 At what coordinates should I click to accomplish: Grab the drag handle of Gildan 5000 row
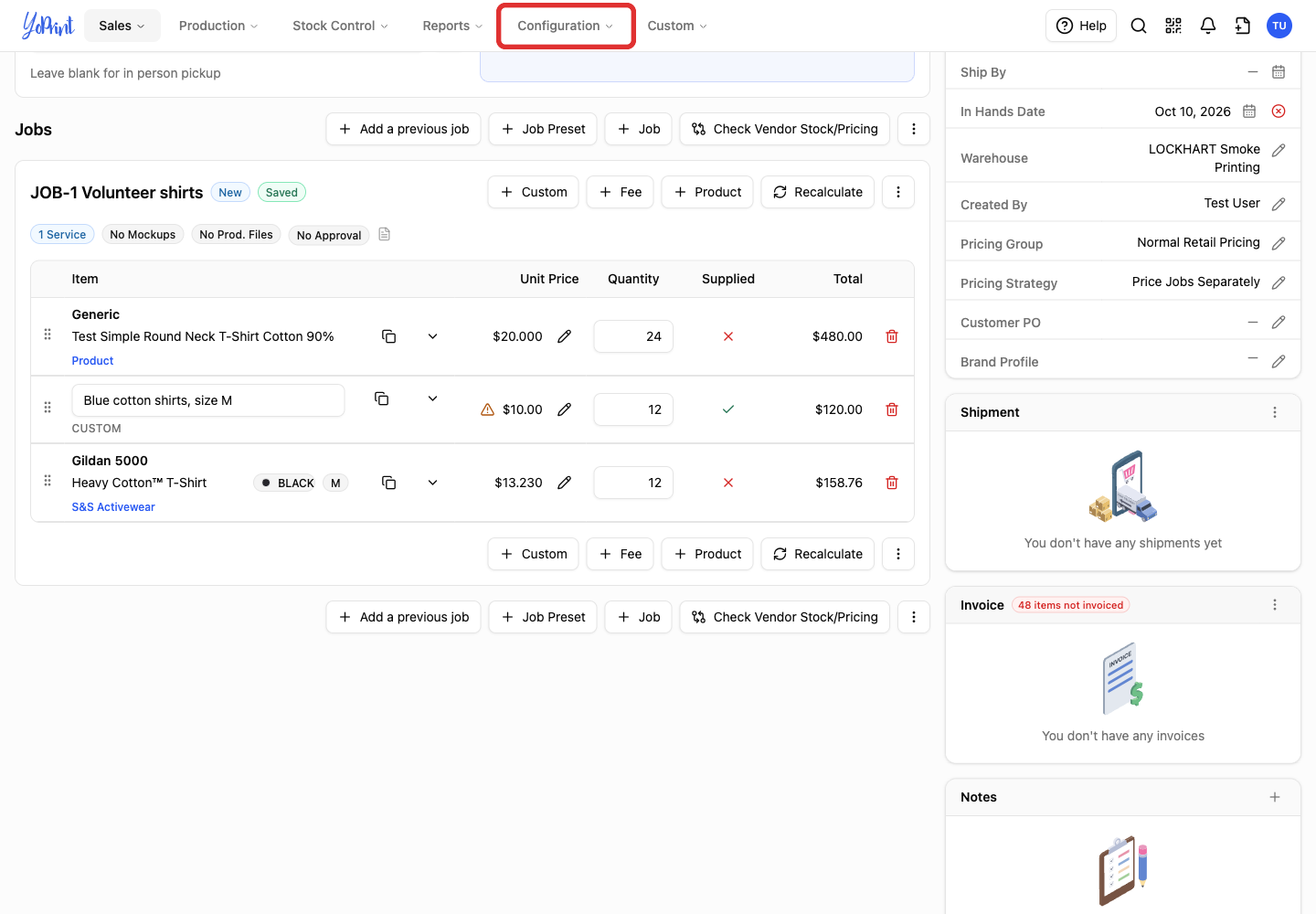tap(48, 481)
